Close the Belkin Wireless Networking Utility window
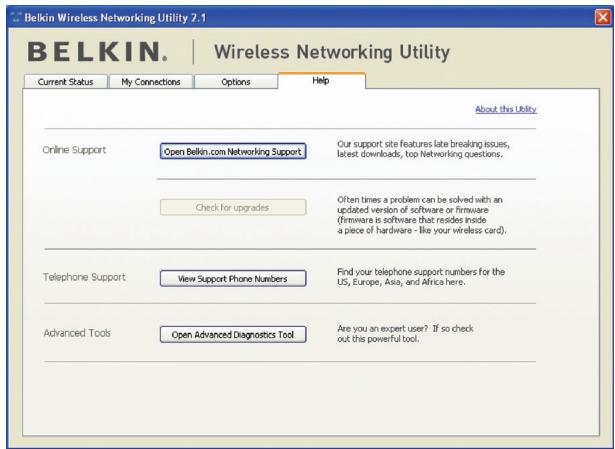The width and height of the screenshot is (615, 449). pyautogui.click(x=602, y=18)
